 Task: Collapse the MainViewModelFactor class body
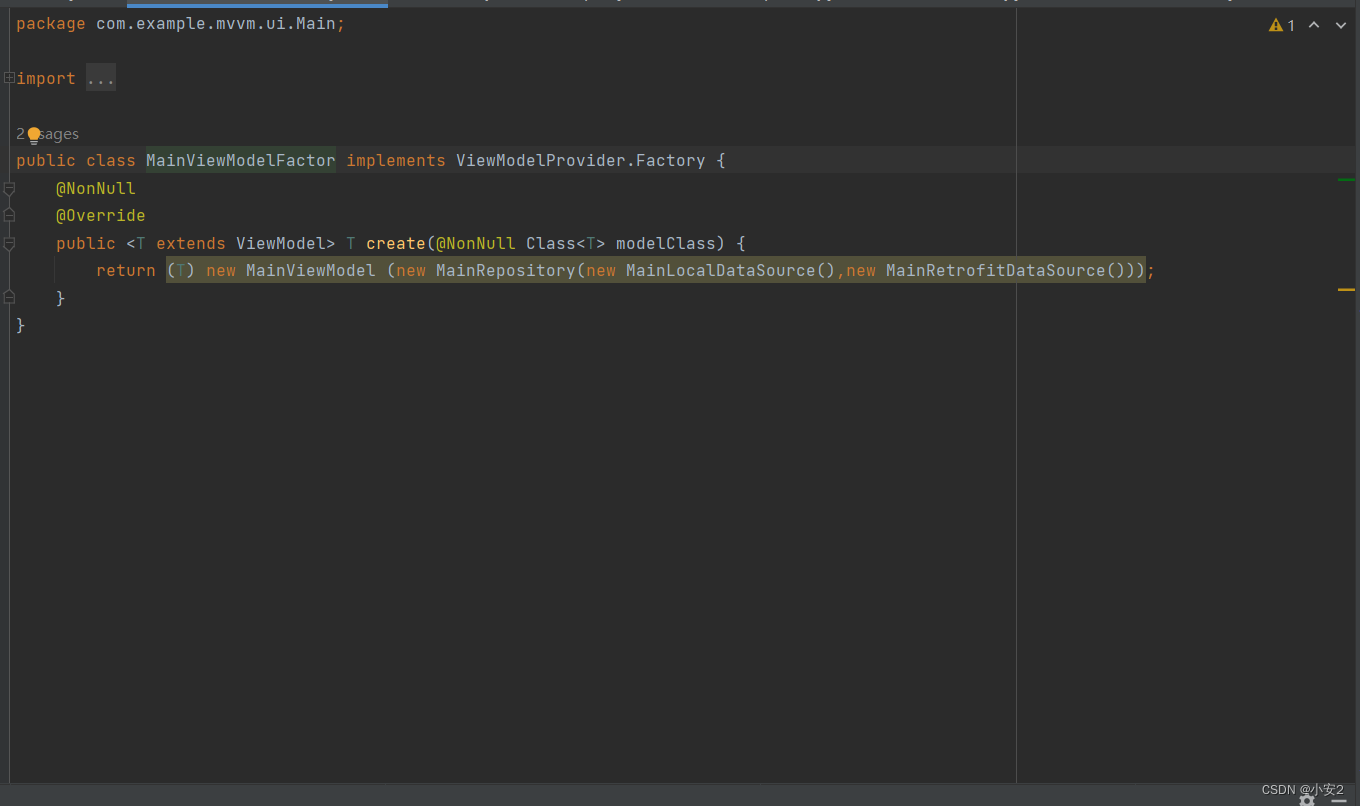pyautogui.click(x=8, y=160)
